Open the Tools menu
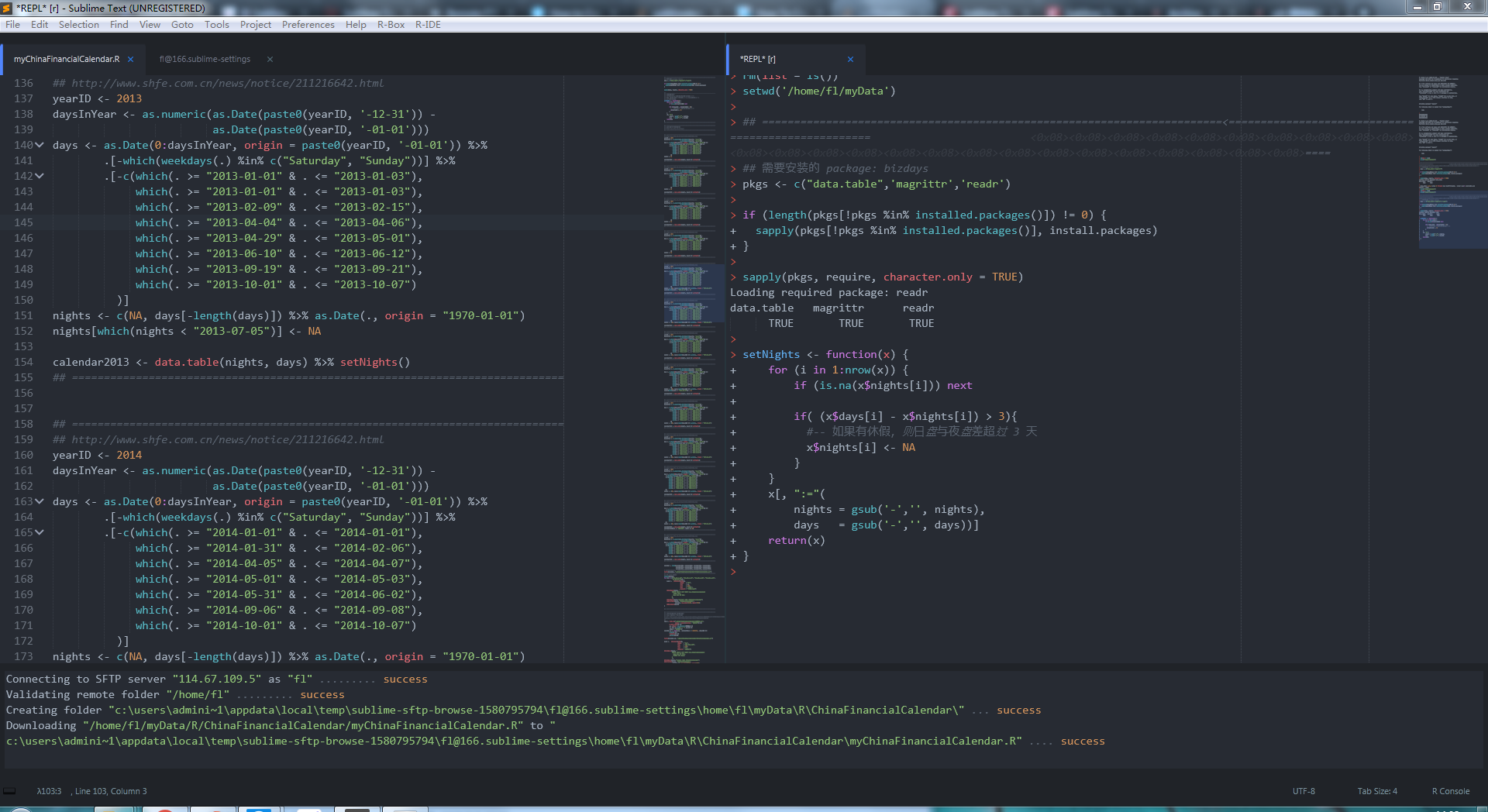 click(217, 25)
